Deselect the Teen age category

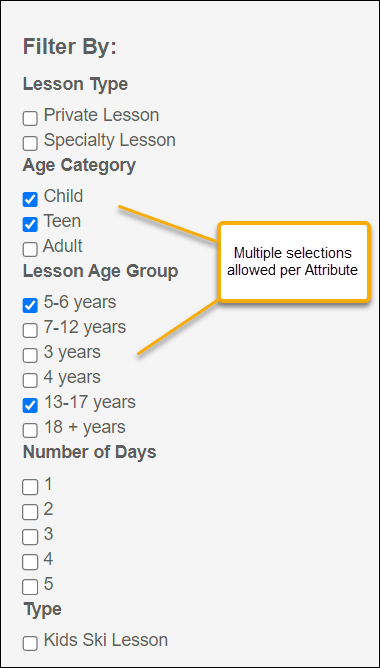coord(30,224)
